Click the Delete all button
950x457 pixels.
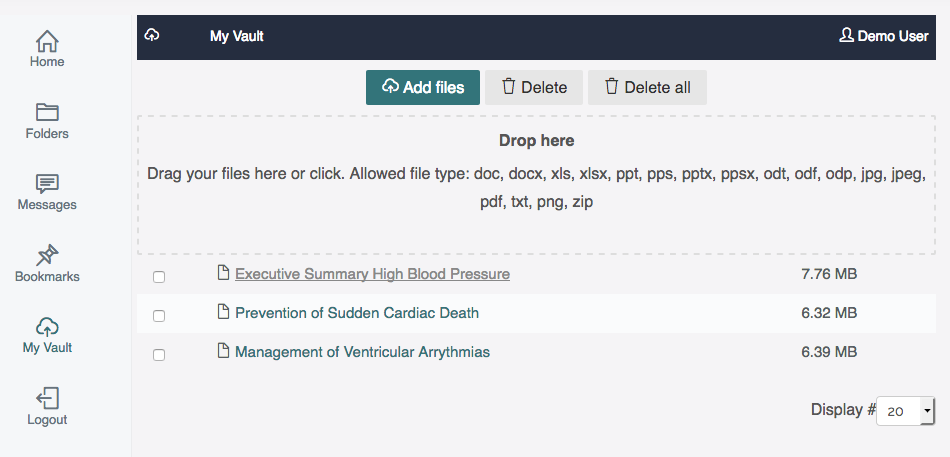coord(647,87)
